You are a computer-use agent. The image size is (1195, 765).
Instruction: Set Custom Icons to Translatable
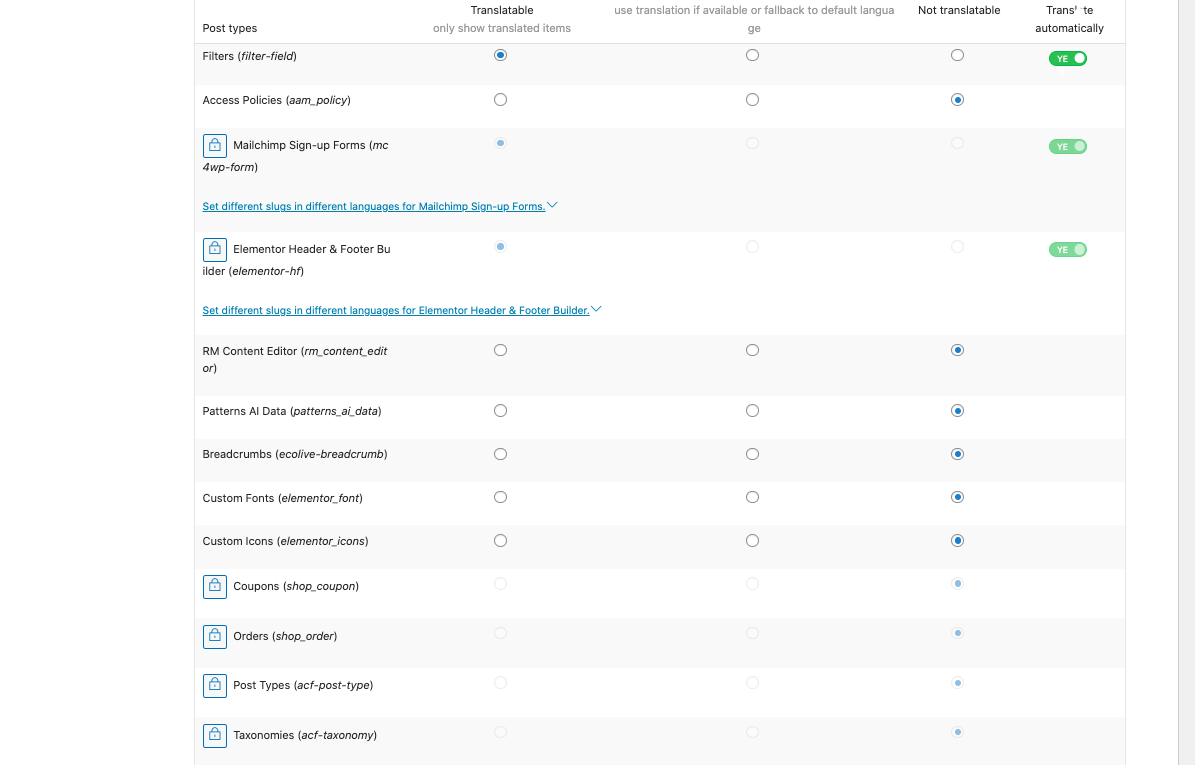[501, 541]
